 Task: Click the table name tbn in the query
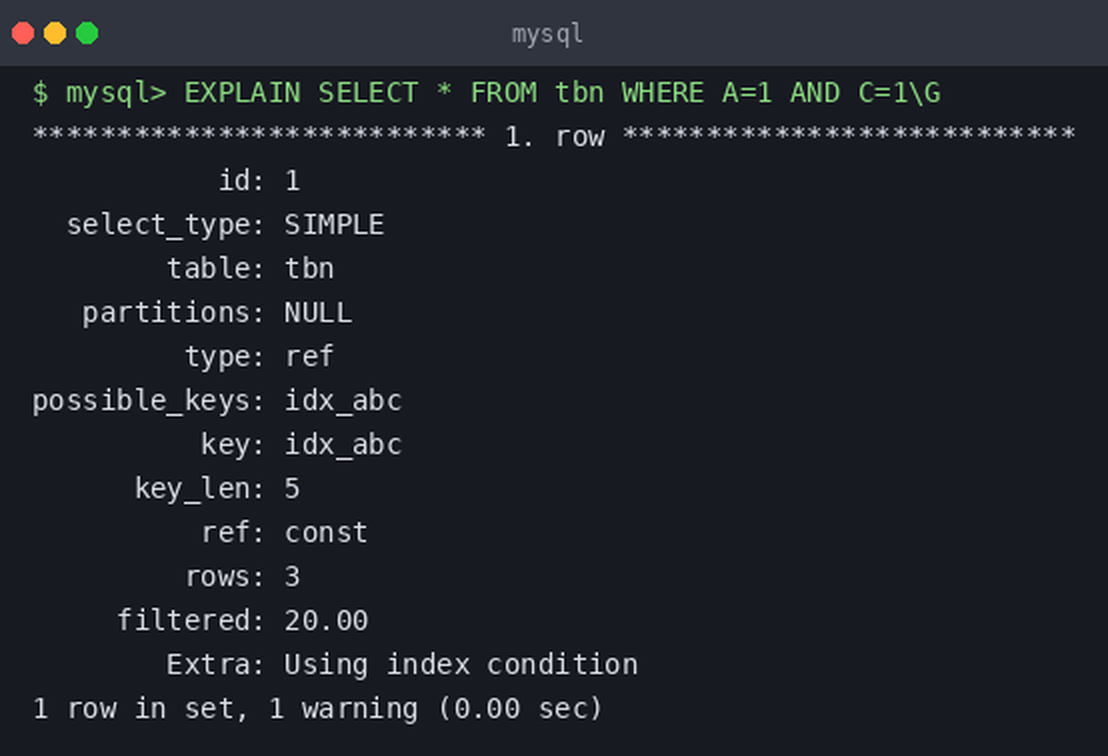(x=579, y=93)
